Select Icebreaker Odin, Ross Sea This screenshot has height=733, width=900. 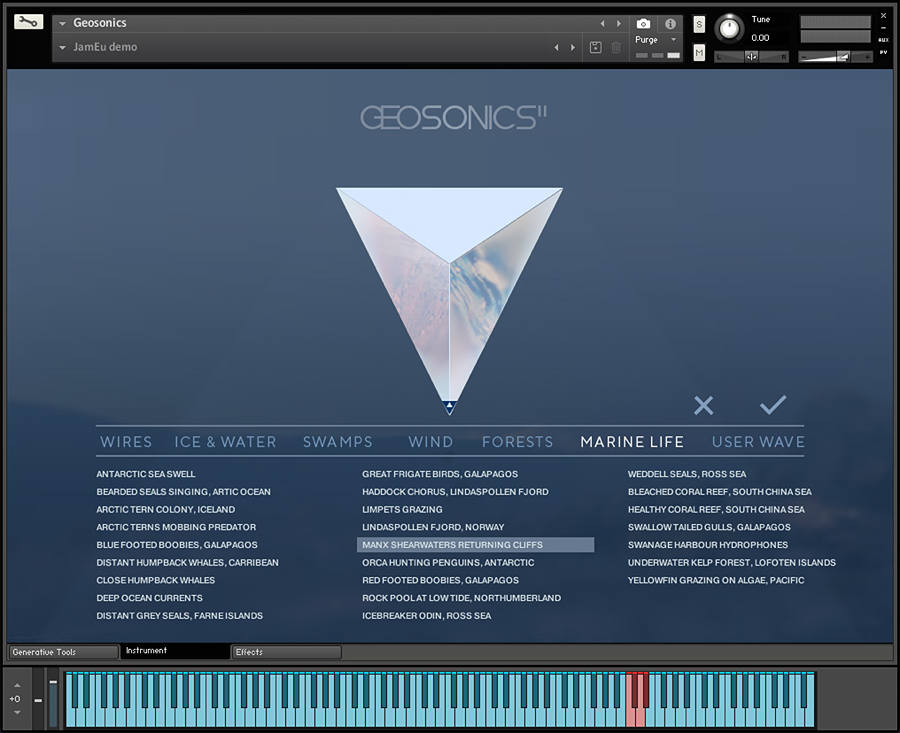[426, 616]
